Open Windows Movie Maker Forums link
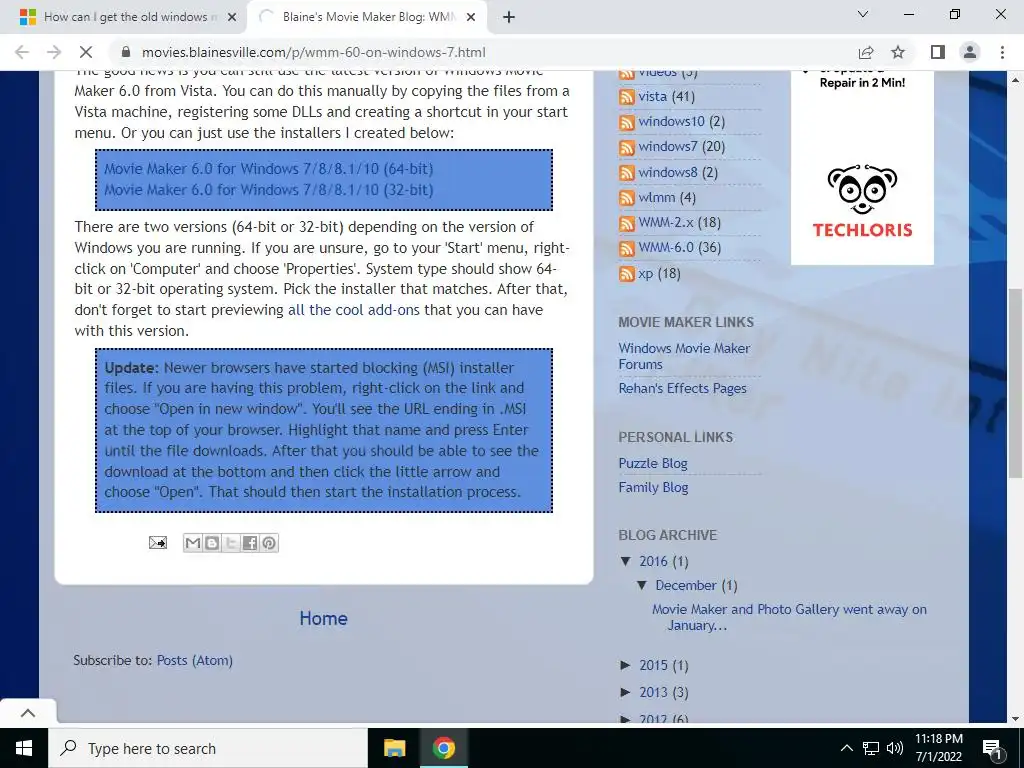 [x=684, y=356]
